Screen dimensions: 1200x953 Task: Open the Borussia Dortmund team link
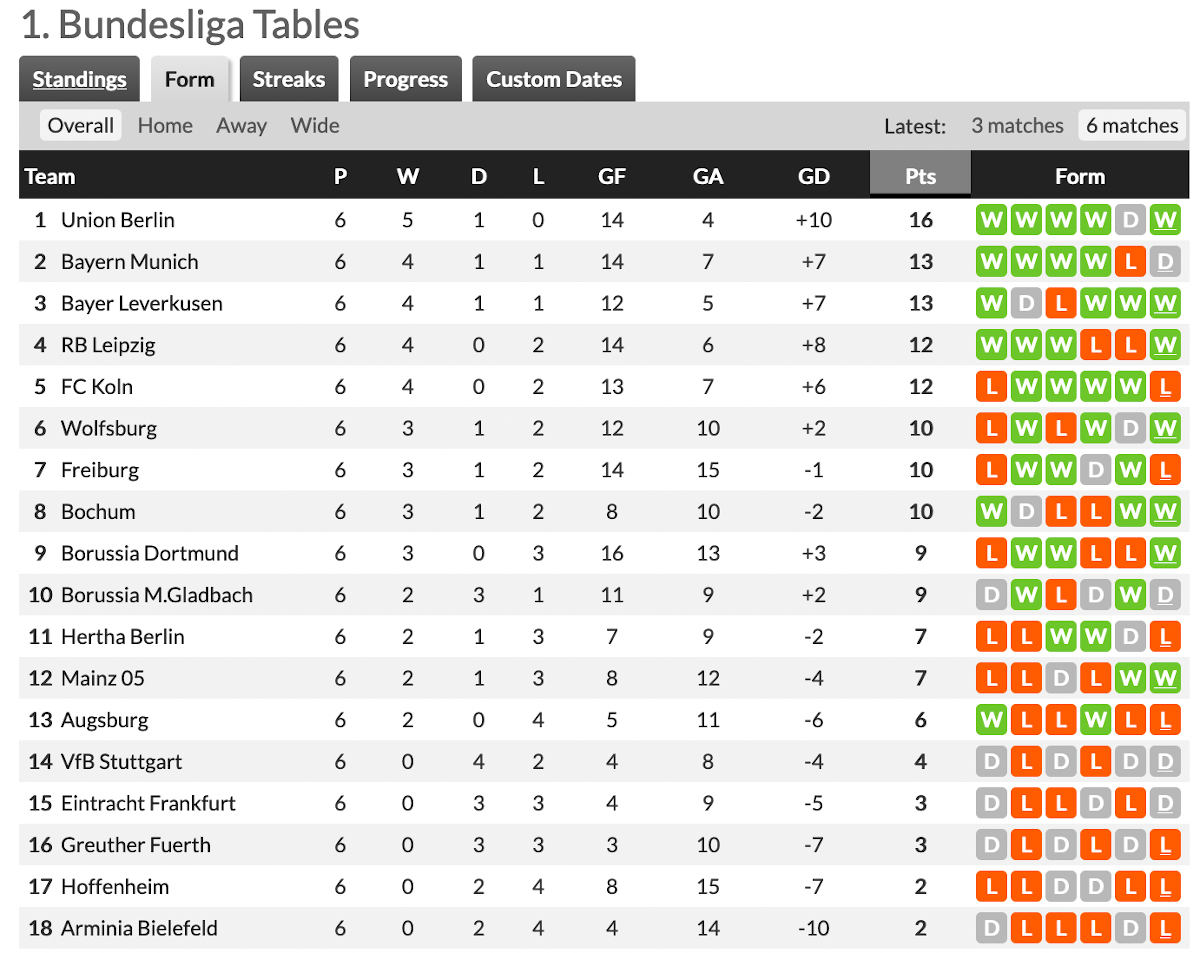click(150, 553)
